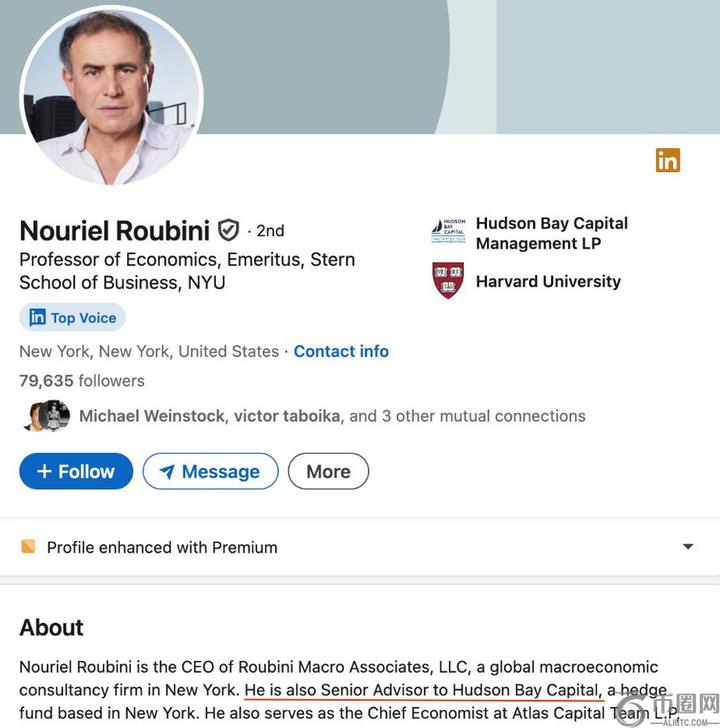Viewport: 720px width, 728px height.
Task: Click the gold LinkedIn Premium badge icon
Action: point(667,160)
